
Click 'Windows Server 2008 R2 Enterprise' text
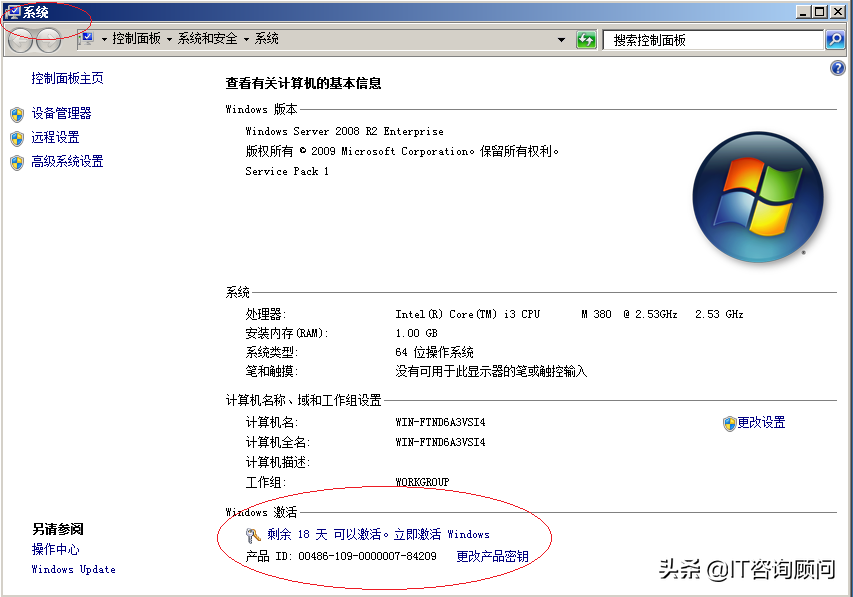(x=344, y=131)
